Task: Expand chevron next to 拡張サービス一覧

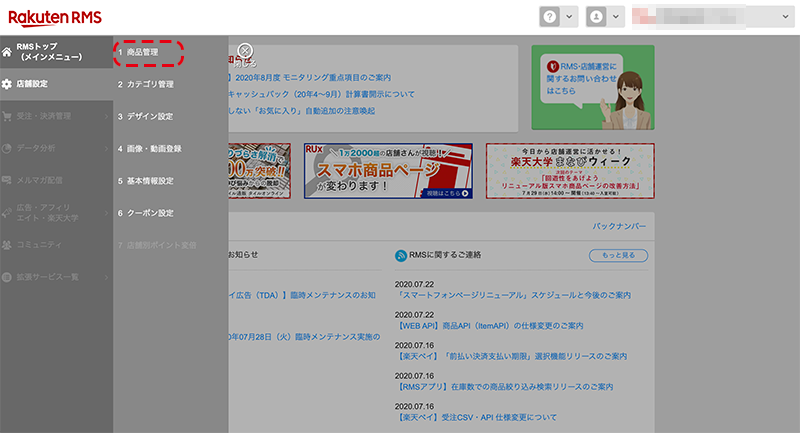Action: [106, 277]
